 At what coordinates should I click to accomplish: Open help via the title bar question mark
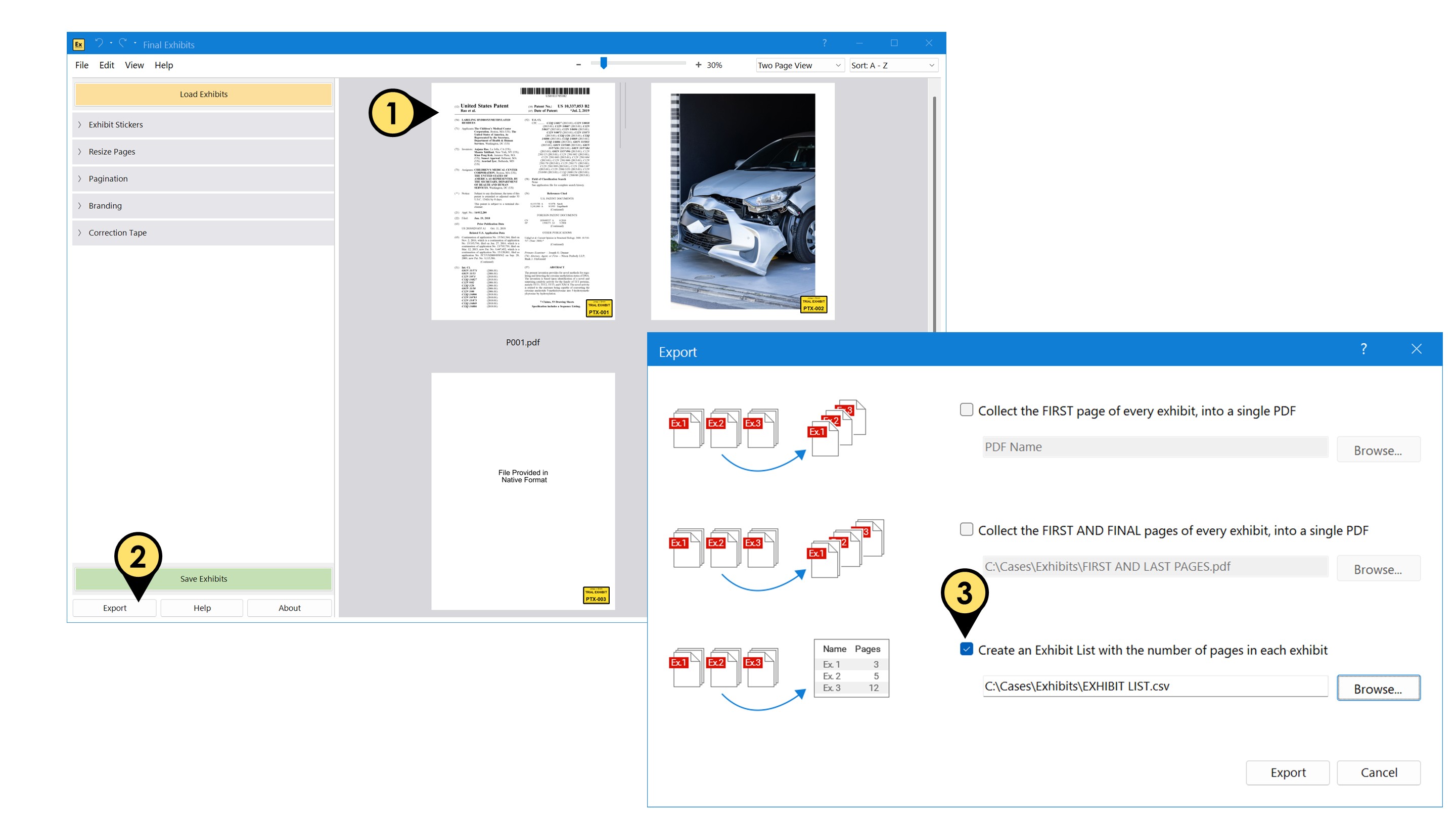click(x=824, y=42)
